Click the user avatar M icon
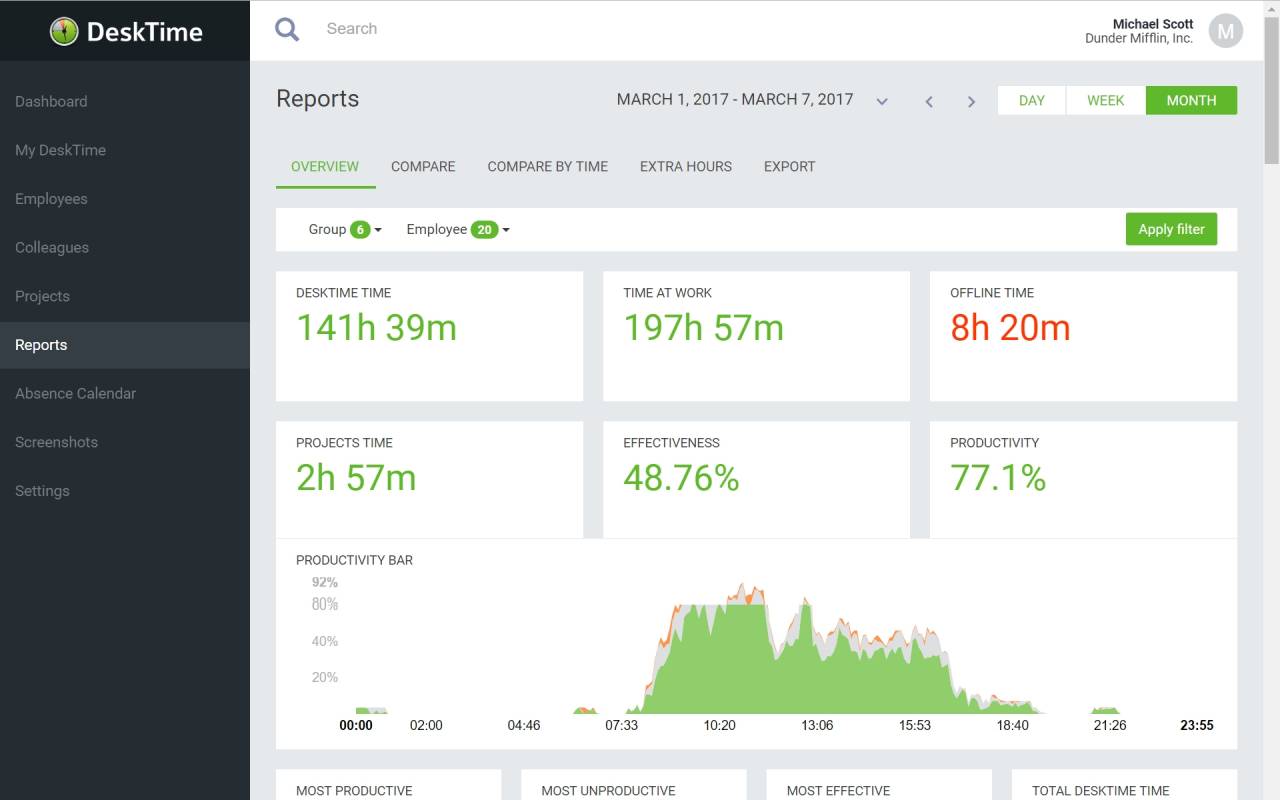 pos(1225,31)
